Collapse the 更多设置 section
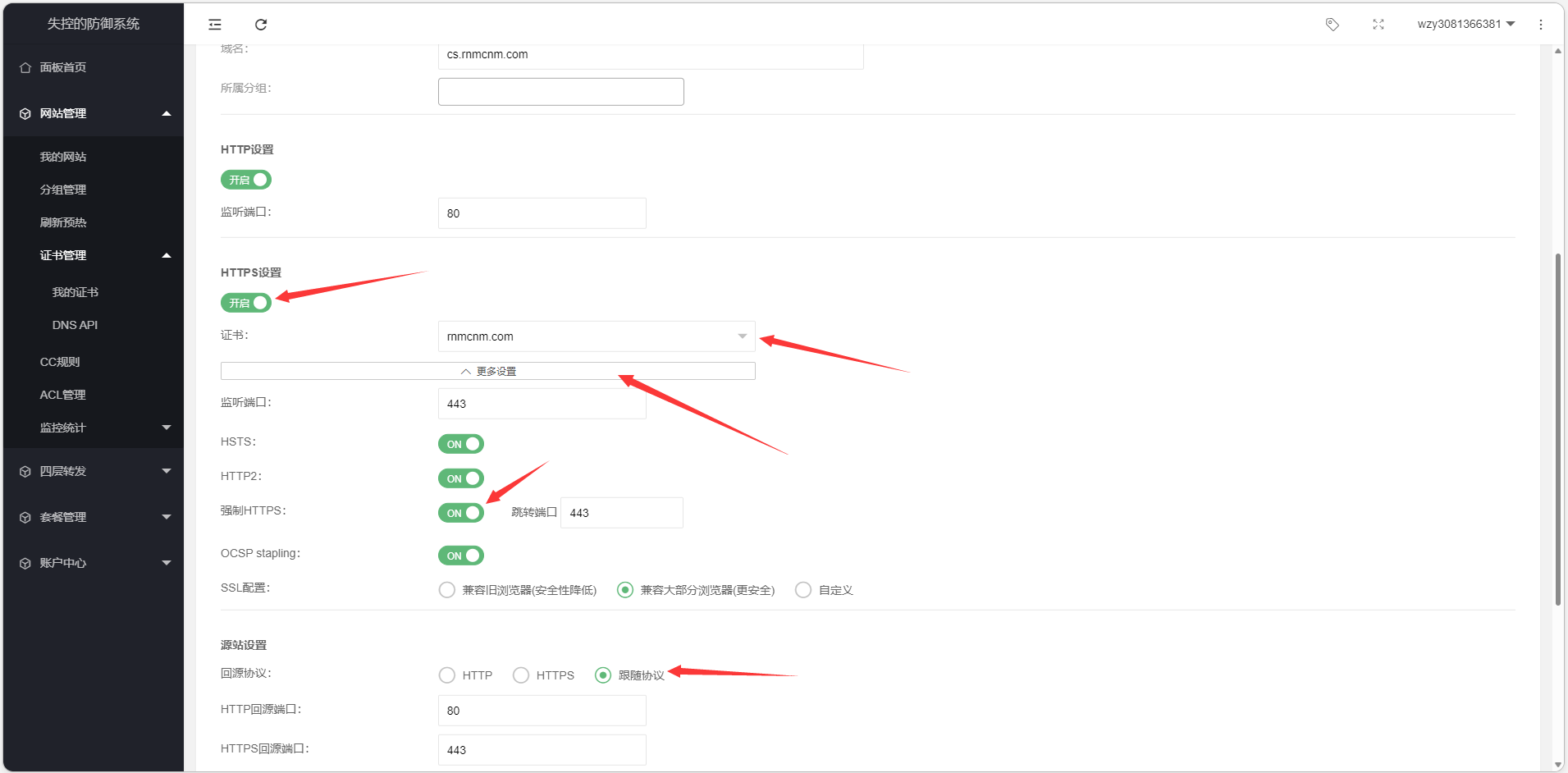Viewport: 1568px width, 773px height. [x=487, y=370]
